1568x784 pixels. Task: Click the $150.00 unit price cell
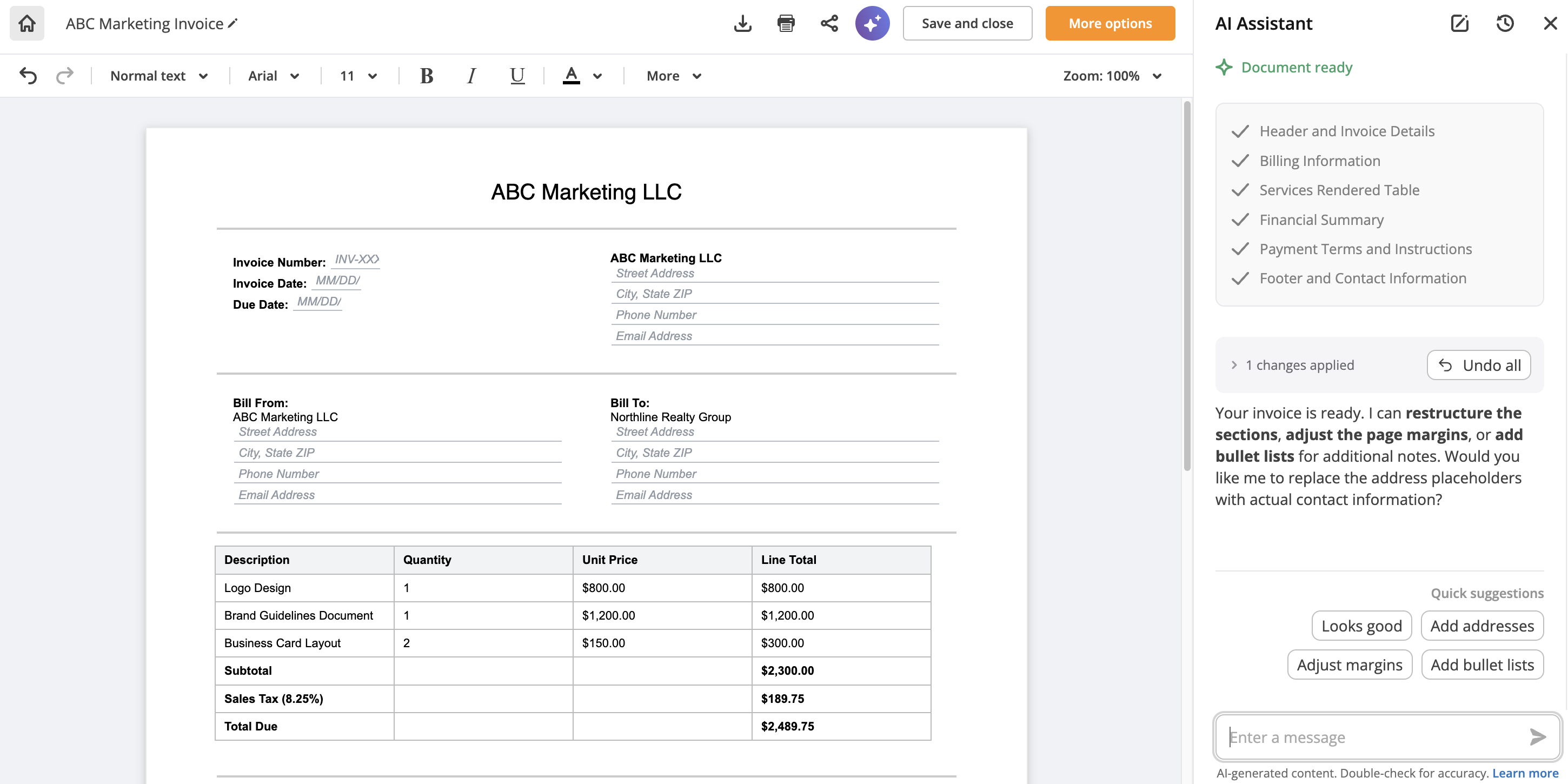click(x=662, y=642)
